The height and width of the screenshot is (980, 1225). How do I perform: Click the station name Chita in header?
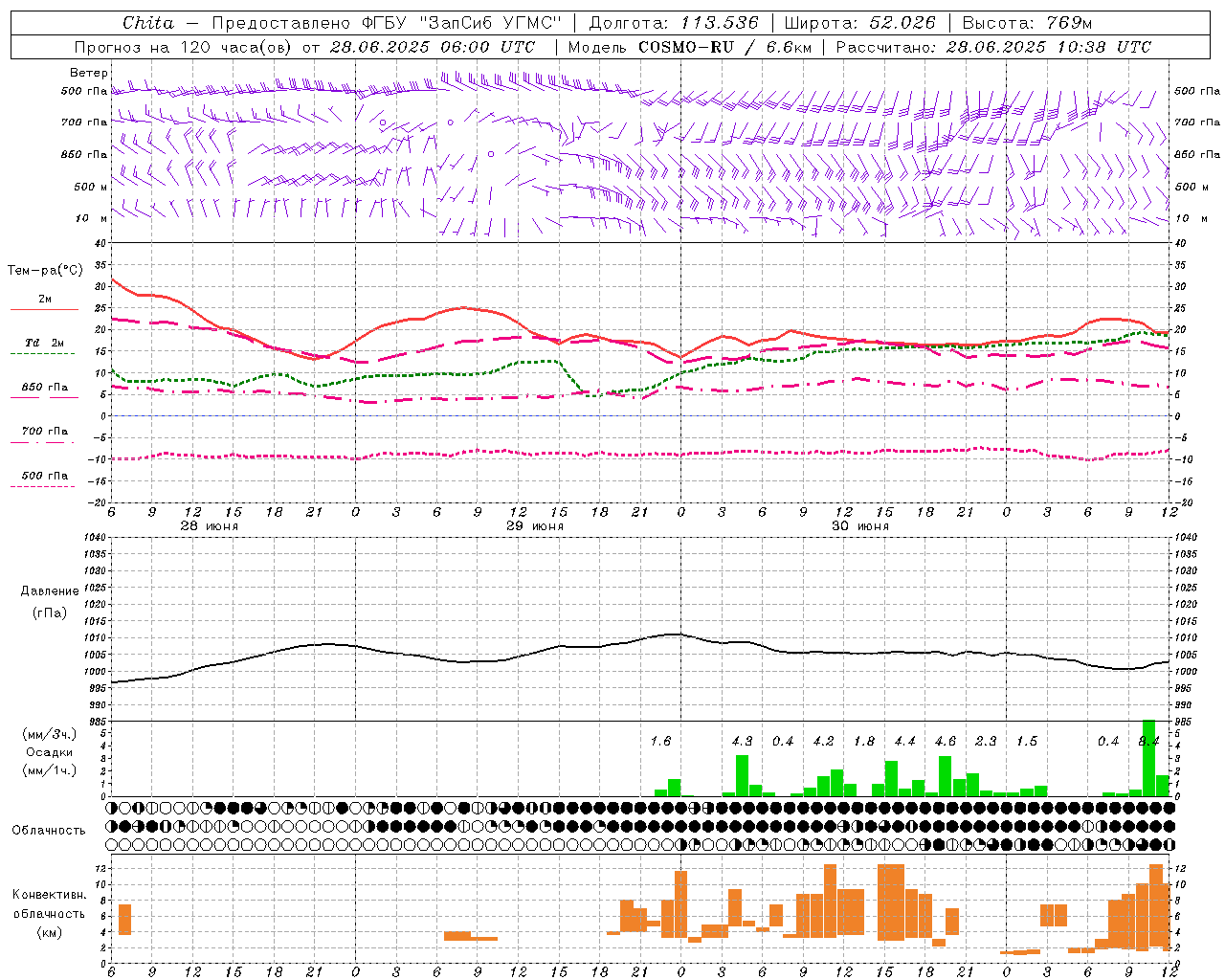pos(148,23)
